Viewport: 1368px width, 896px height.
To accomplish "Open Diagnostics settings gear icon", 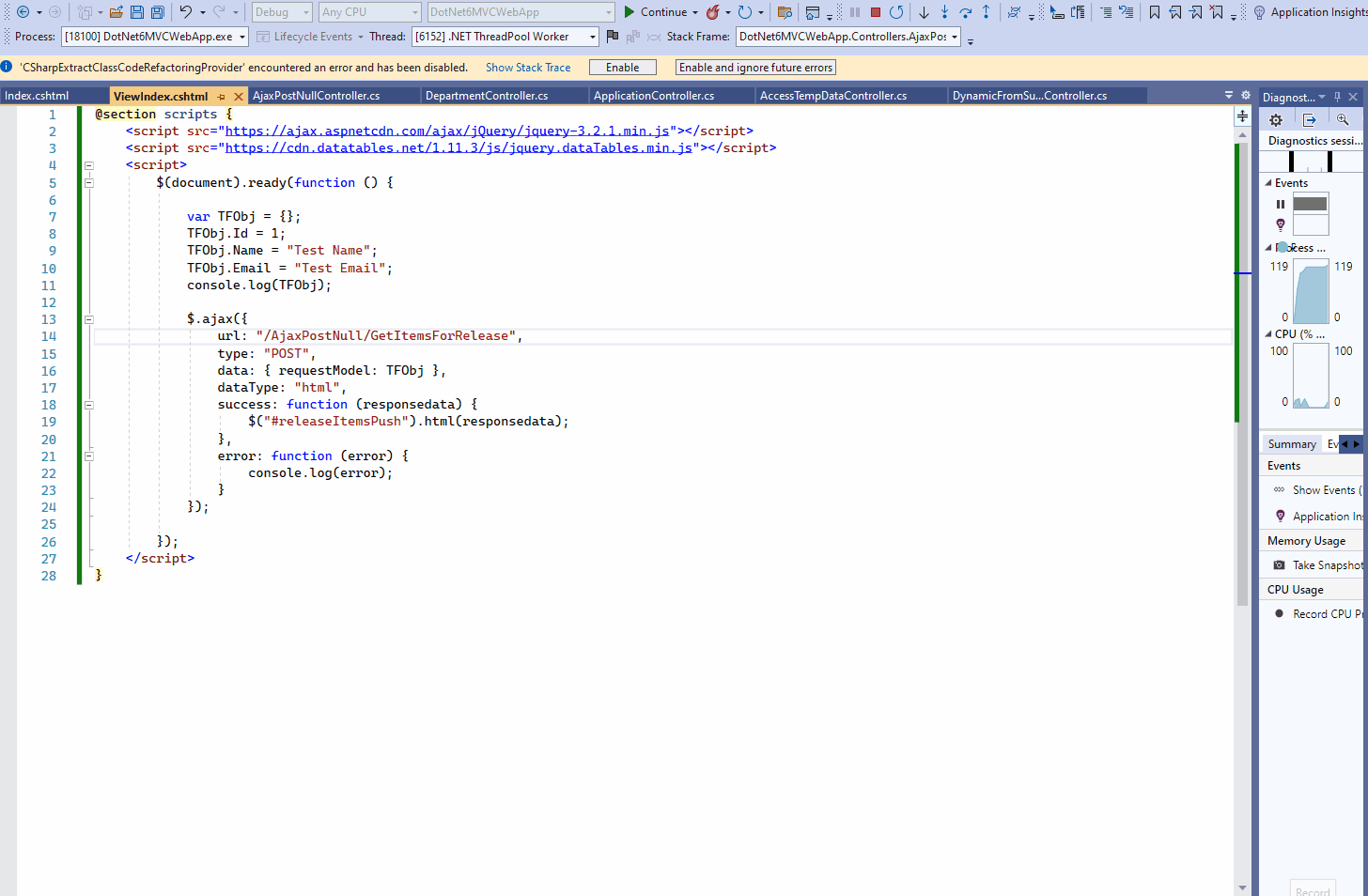I will 1276,119.
